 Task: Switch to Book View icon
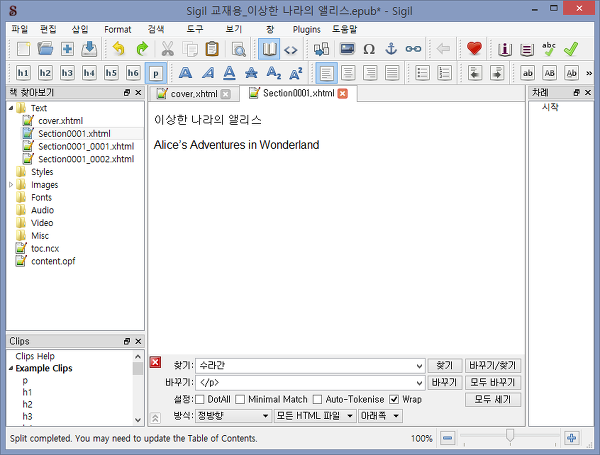pos(269,49)
